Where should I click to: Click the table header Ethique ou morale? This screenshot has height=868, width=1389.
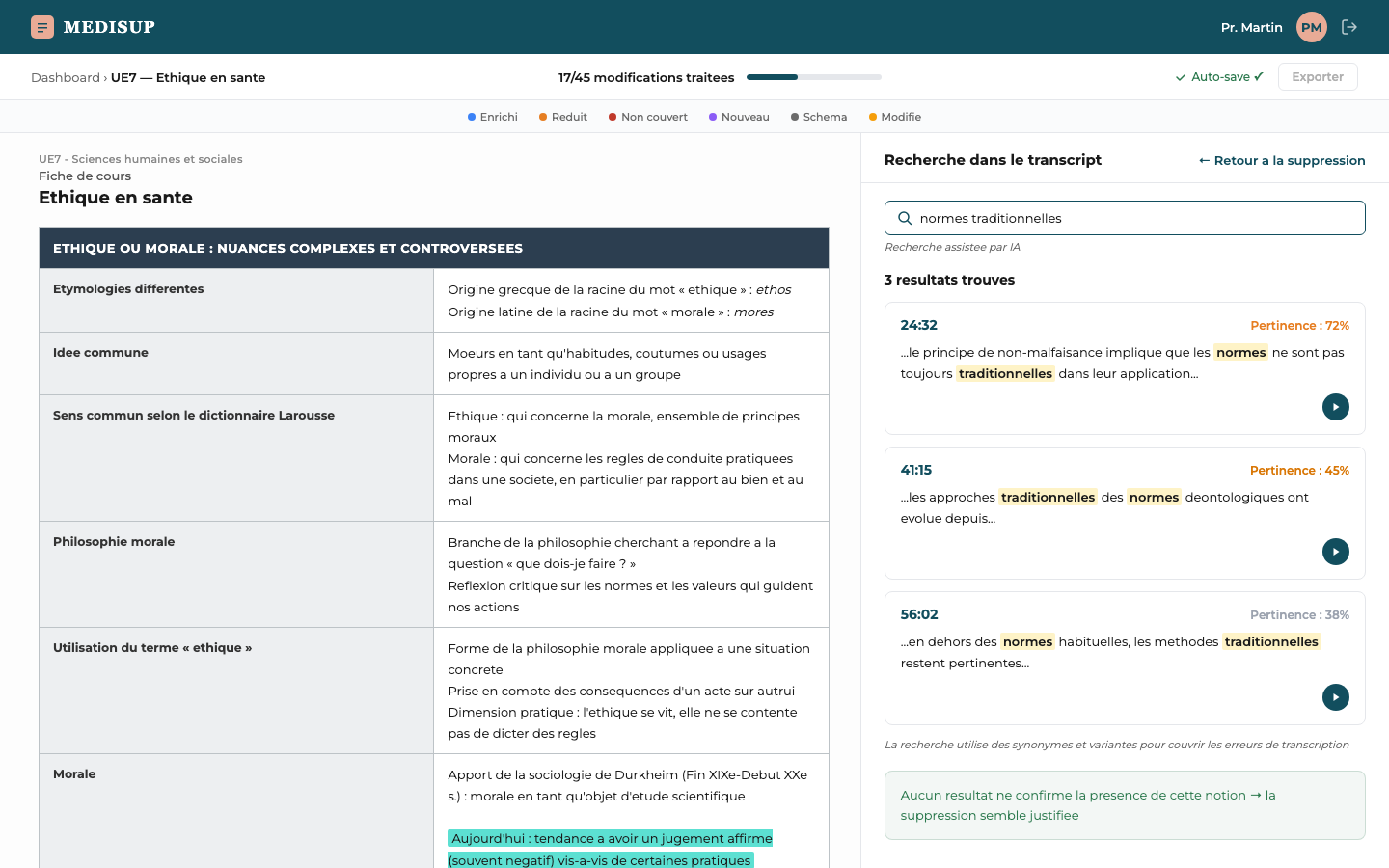pos(434,248)
